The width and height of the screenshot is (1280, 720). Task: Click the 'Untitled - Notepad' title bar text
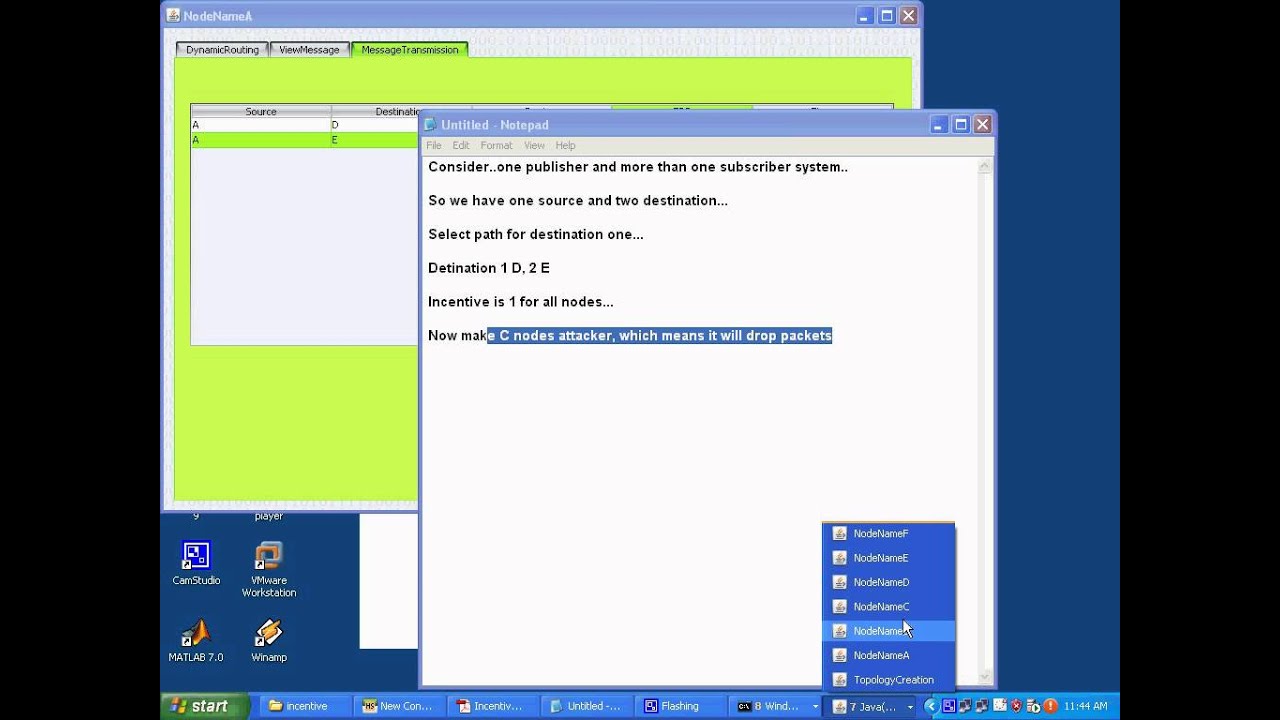(x=495, y=125)
